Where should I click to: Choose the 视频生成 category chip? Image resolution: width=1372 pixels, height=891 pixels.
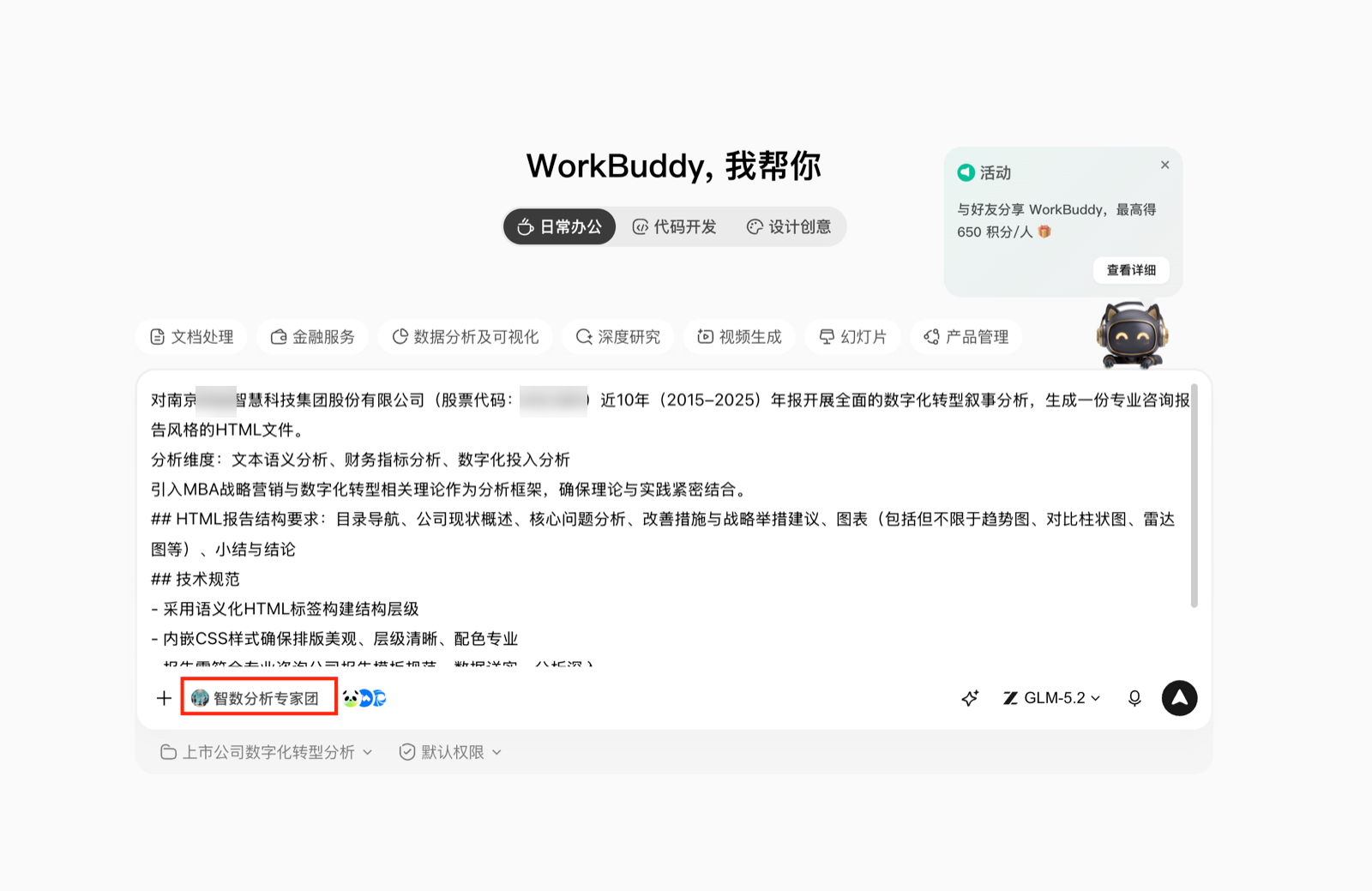(x=739, y=337)
